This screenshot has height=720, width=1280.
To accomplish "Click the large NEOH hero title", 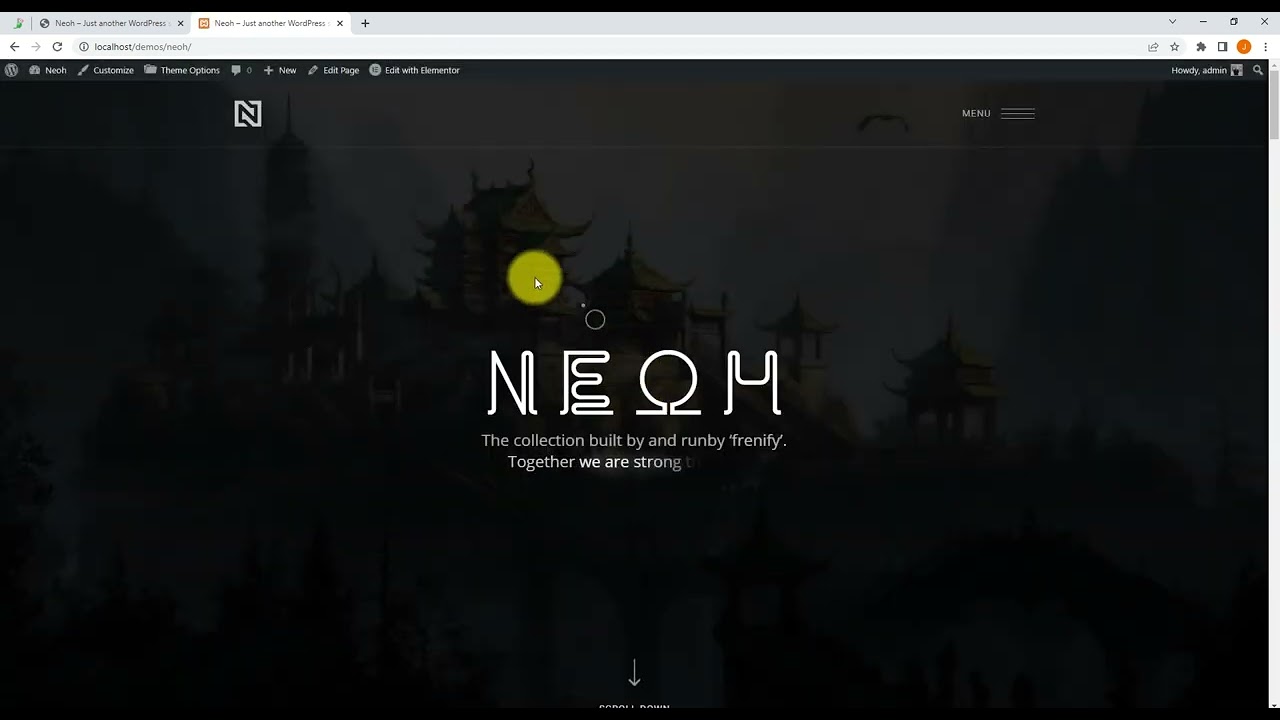I will (634, 382).
